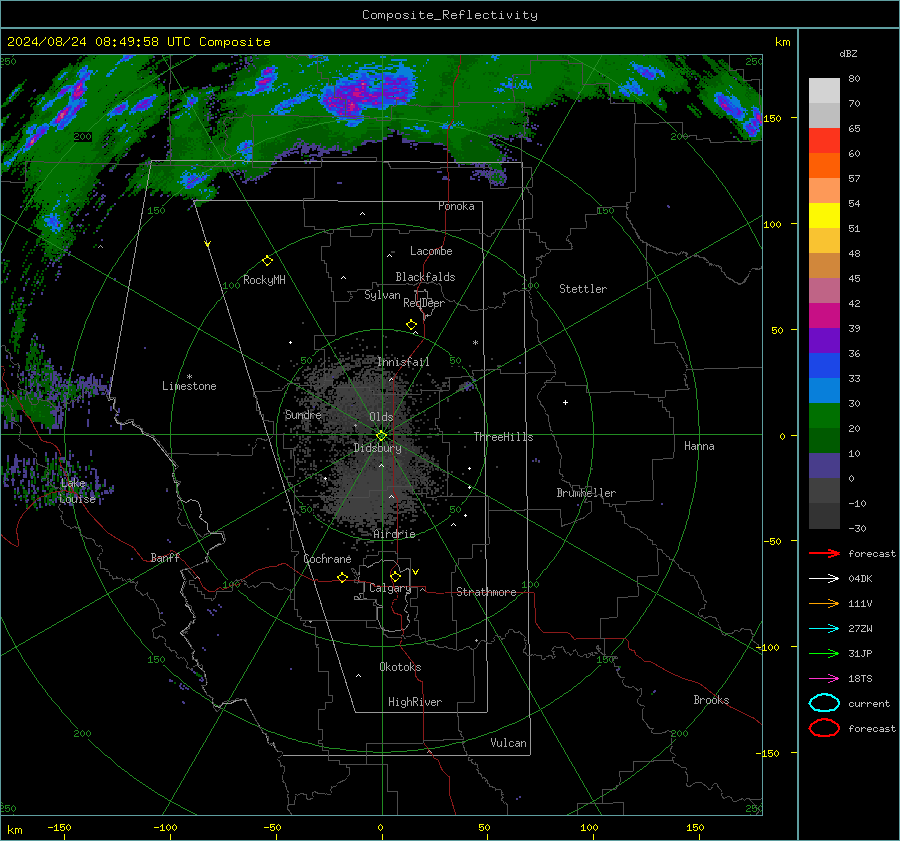Click the asterisk marker above Limestone
The image size is (900, 841).
(189, 377)
